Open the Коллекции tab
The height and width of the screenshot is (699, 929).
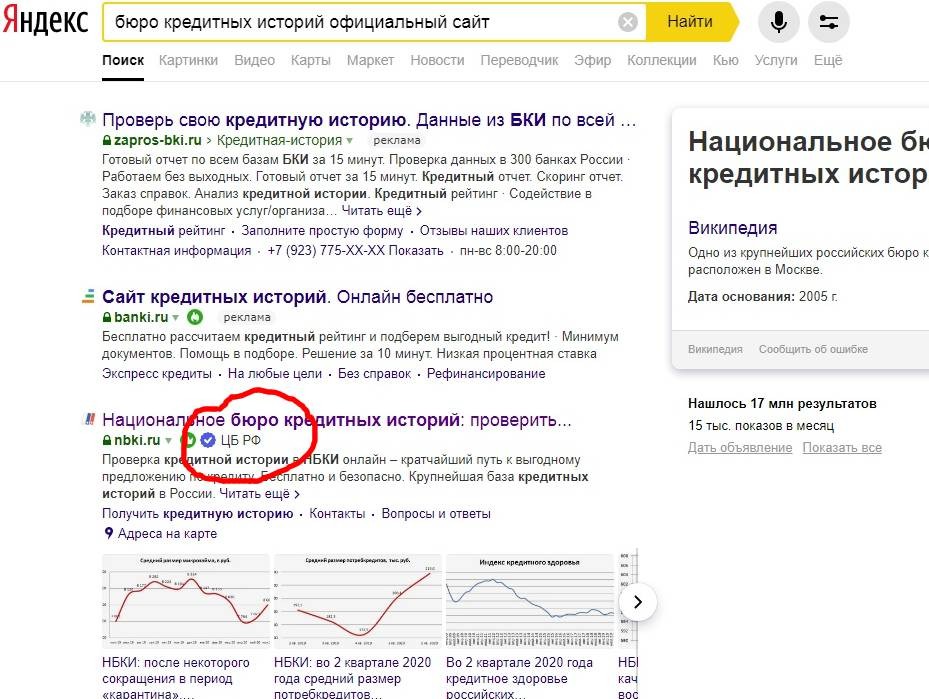pos(662,60)
